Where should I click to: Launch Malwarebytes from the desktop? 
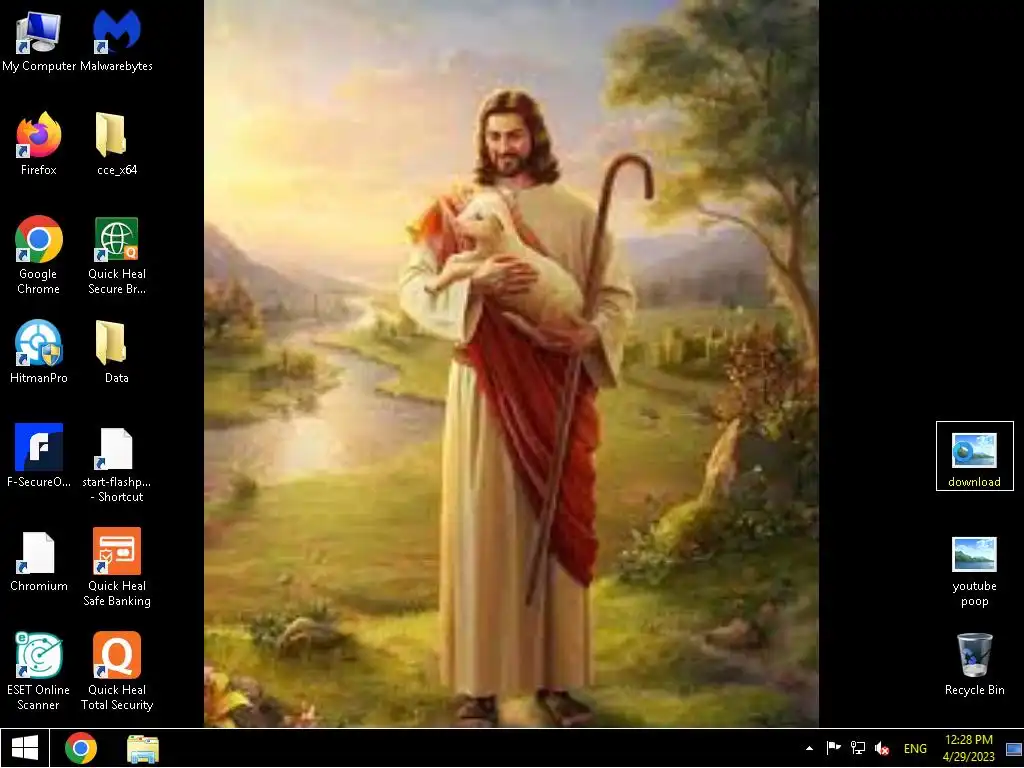[116, 39]
